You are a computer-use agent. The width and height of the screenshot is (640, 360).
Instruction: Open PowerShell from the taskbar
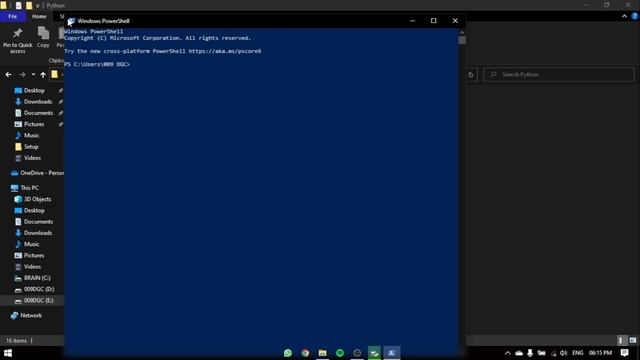[392, 353]
